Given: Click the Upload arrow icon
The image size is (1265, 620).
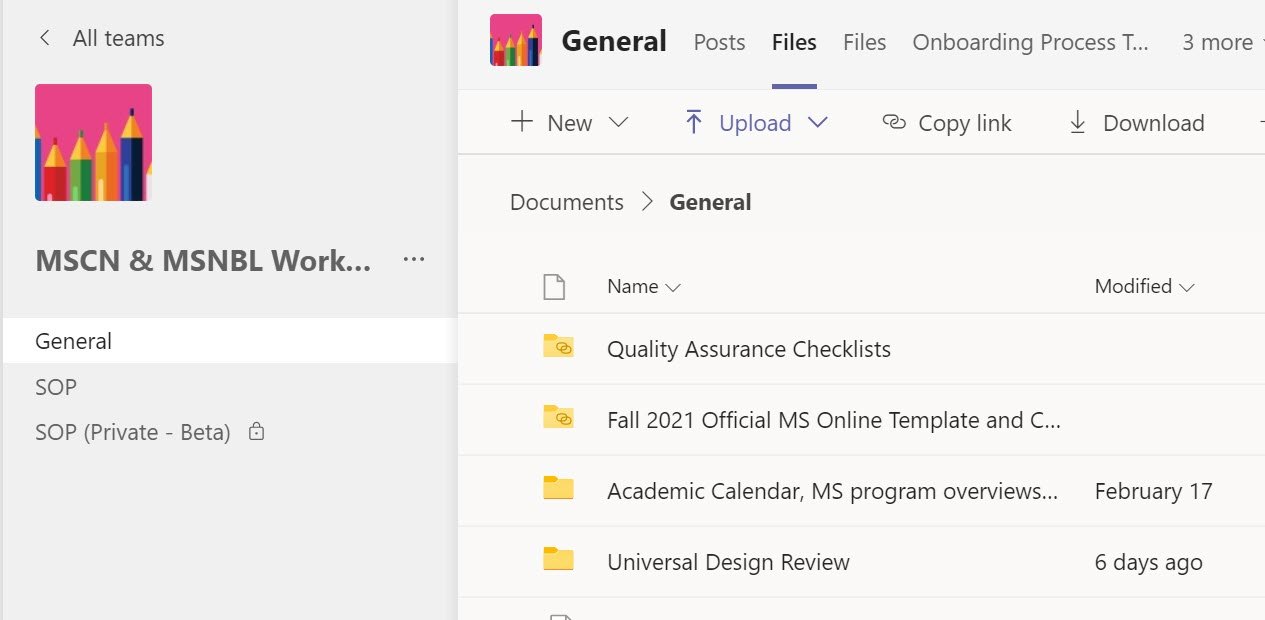Looking at the screenshot, I should point(693,122).
